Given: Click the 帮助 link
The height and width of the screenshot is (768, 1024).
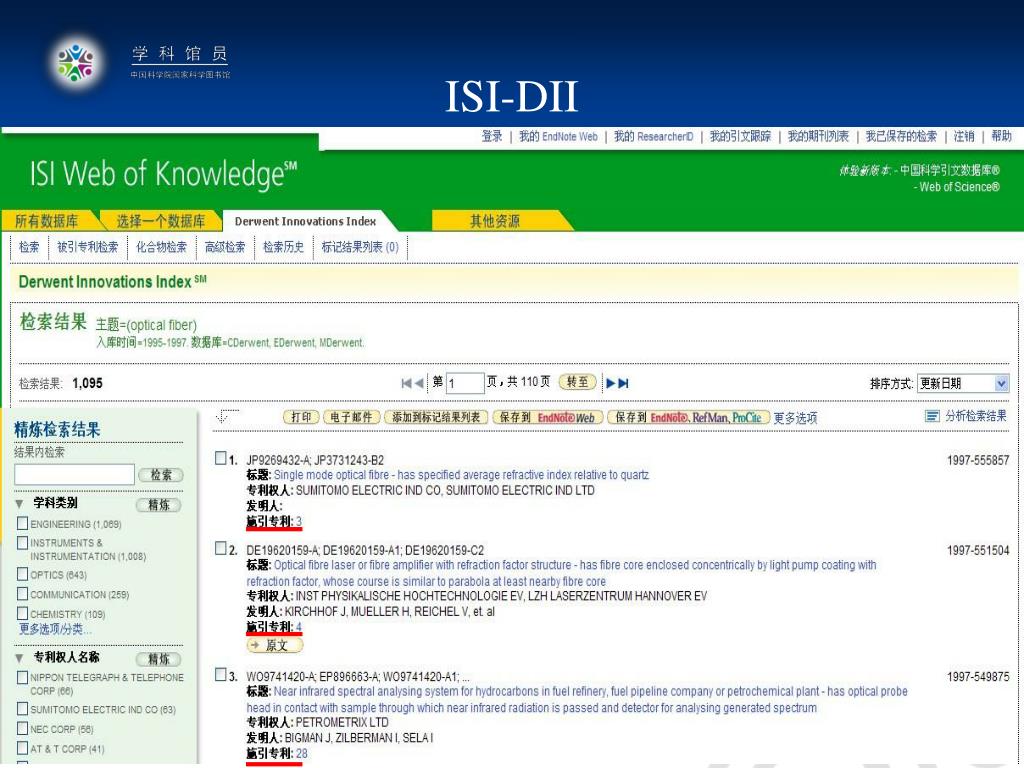Looking at the screenshot, I should click(x=1001, y=136).
